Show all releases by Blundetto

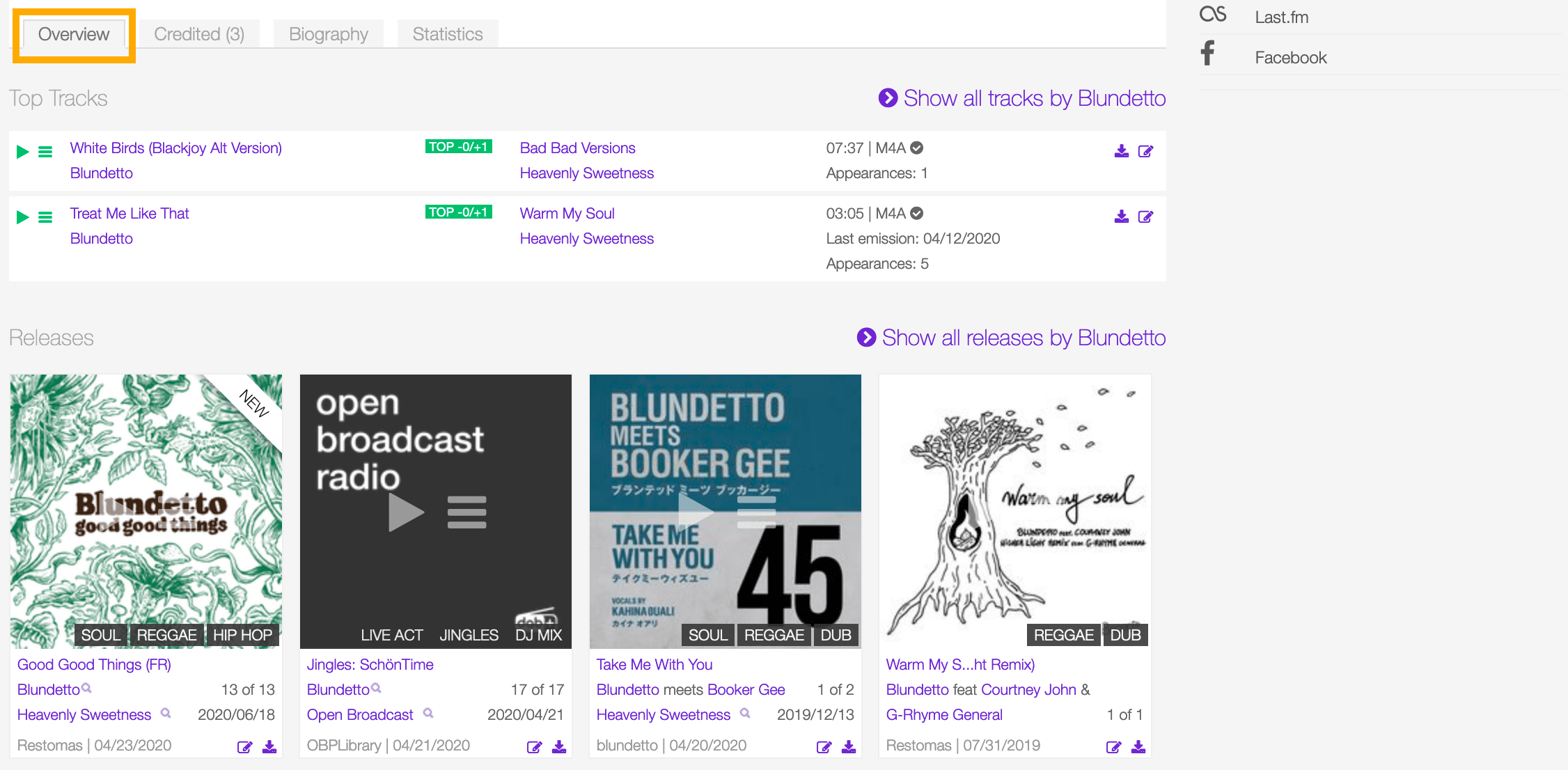[1024, 338]
